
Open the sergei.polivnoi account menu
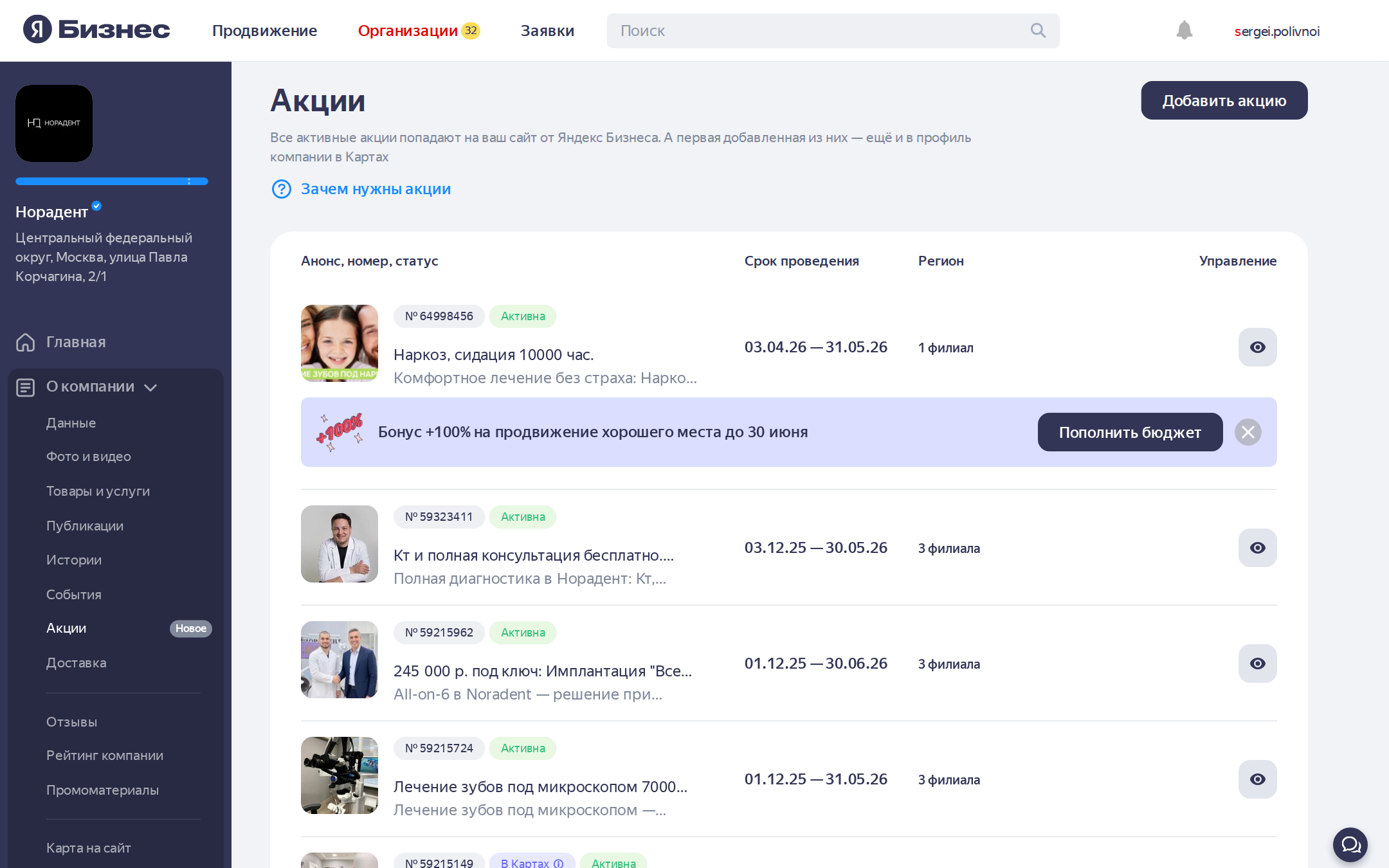click(x=1277, y=31)
